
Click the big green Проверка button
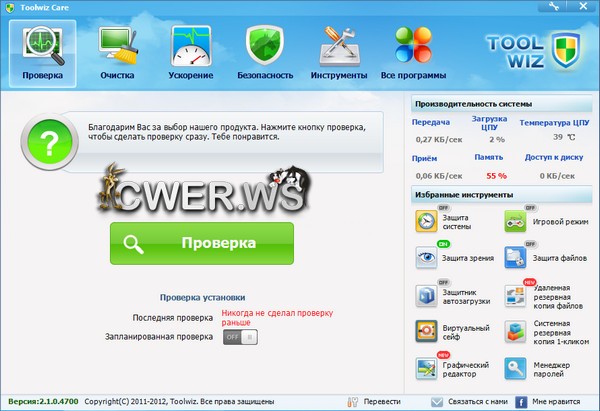[202, 243]
